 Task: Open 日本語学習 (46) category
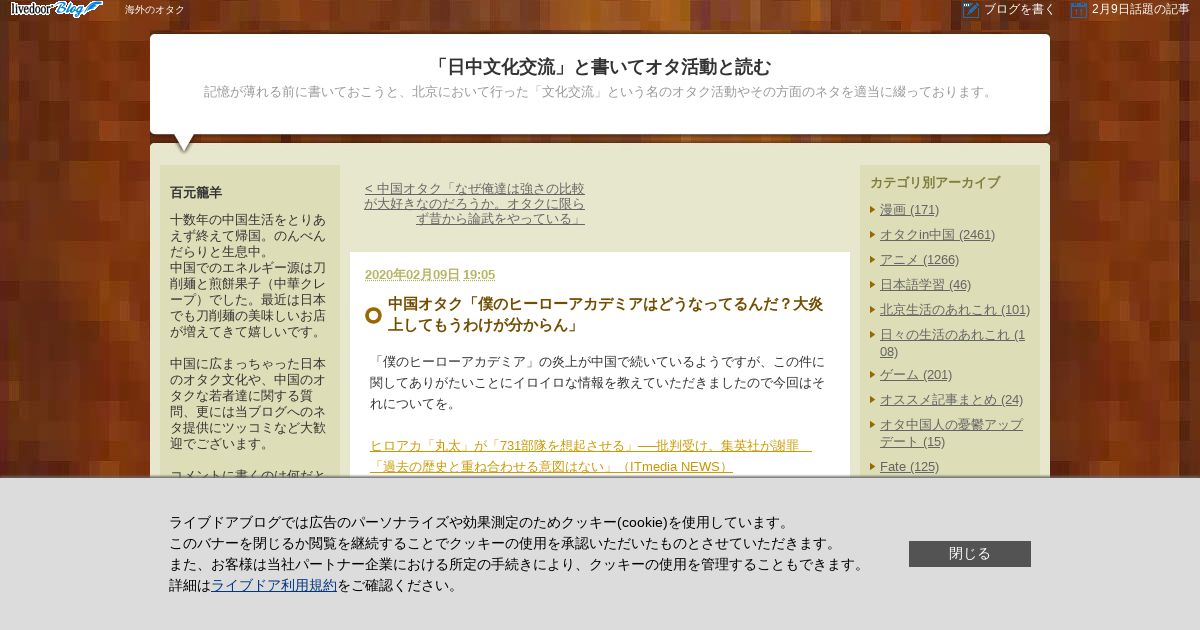[x=925, y=285]
